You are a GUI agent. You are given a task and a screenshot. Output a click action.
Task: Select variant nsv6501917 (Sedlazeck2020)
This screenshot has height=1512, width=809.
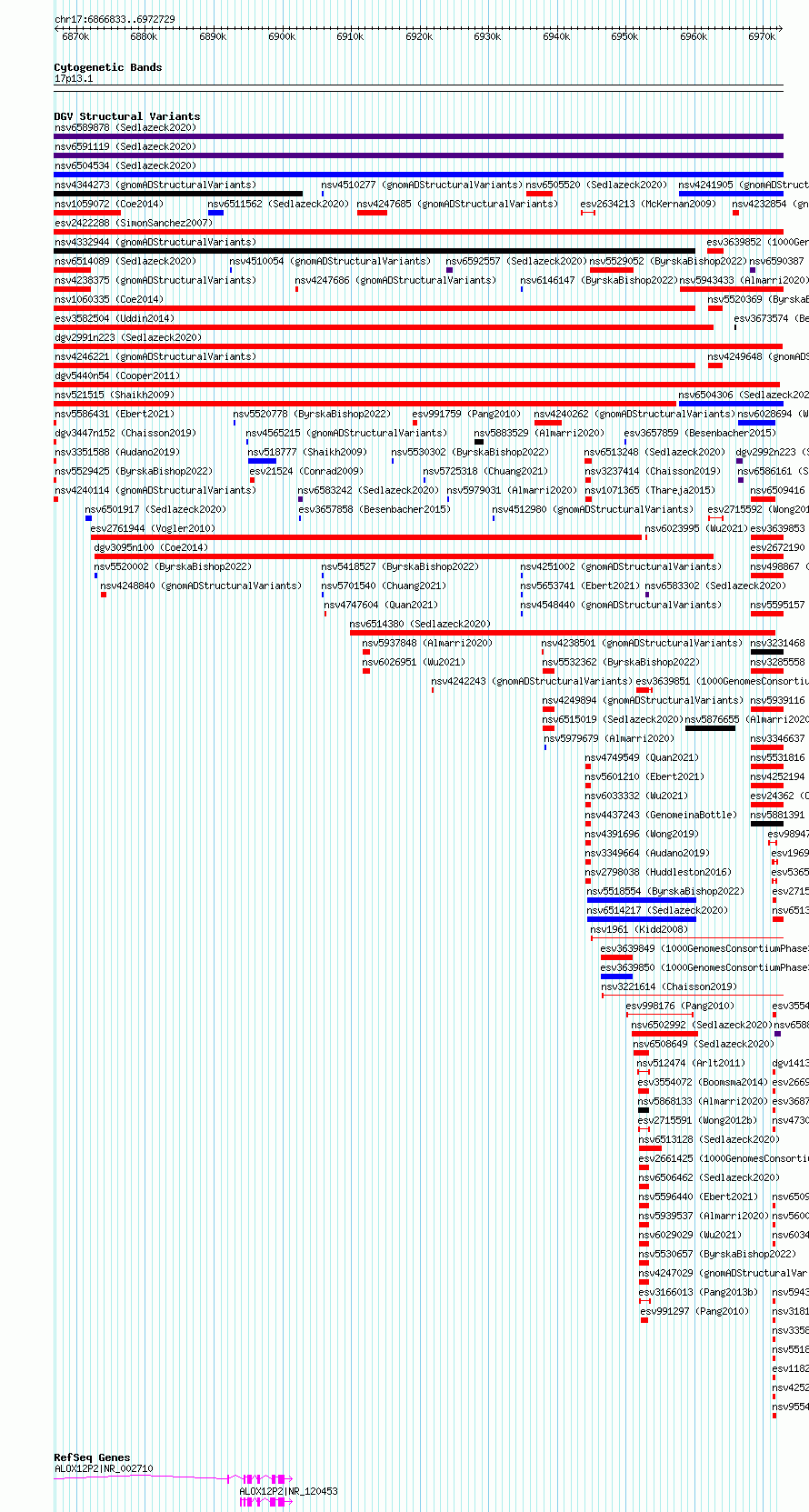155,509
